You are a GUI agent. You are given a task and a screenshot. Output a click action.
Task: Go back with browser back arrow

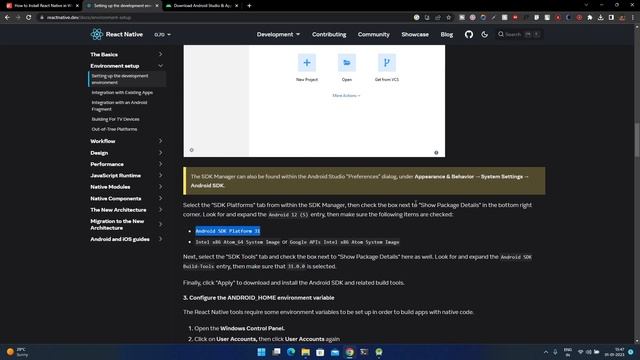click(x=7, y=18)
